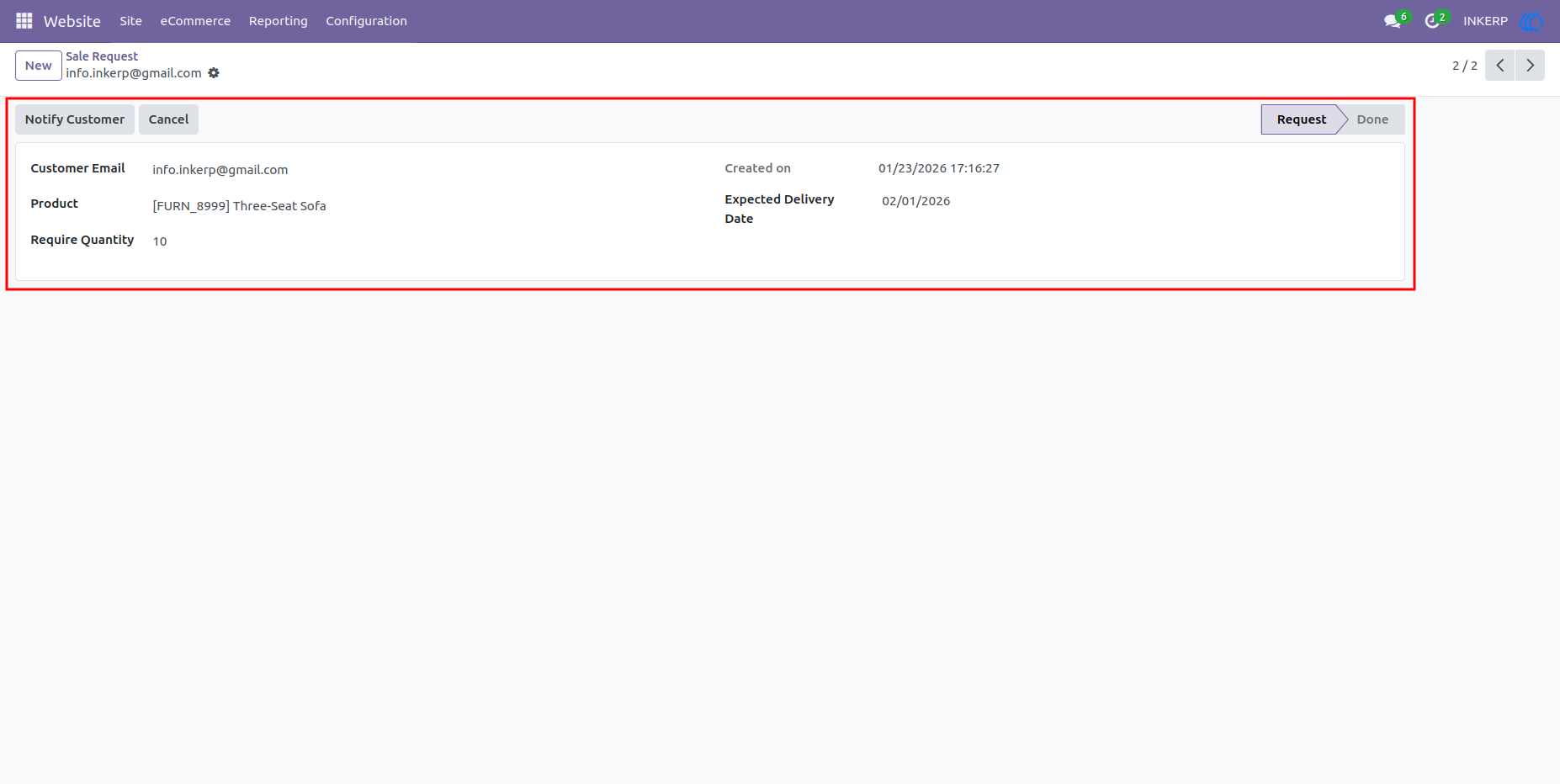The height and width of the screenshot is (784, 1560).
Task: Open the INKERP user menu
Action: click(1485, 21)
